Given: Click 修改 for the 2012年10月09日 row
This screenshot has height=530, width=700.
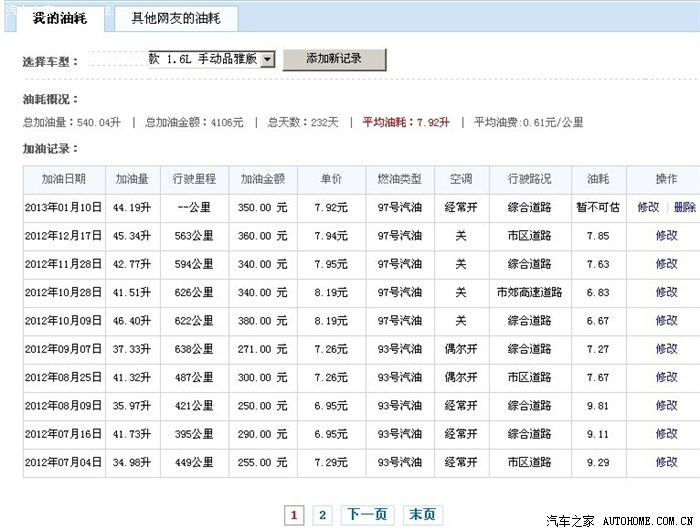Looking at the screenshot, I should click(667, 321).
